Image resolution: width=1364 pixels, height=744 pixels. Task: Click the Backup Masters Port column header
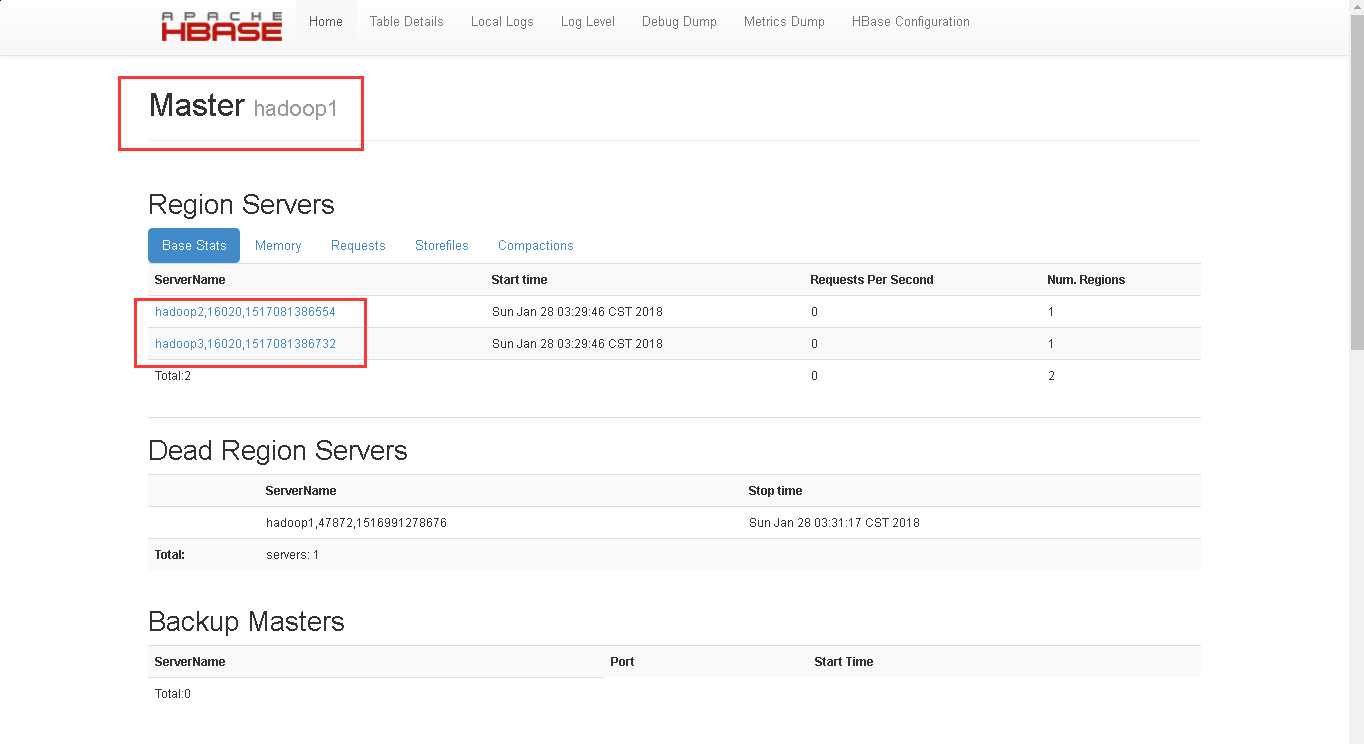tap(622, 662)
